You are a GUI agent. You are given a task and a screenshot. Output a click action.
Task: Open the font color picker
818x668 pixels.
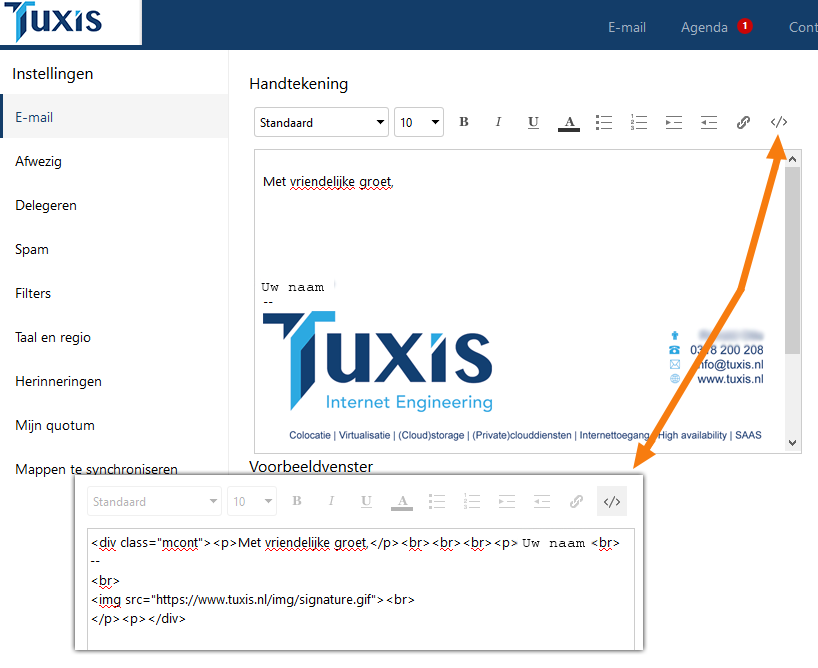(x=569, y=122)
